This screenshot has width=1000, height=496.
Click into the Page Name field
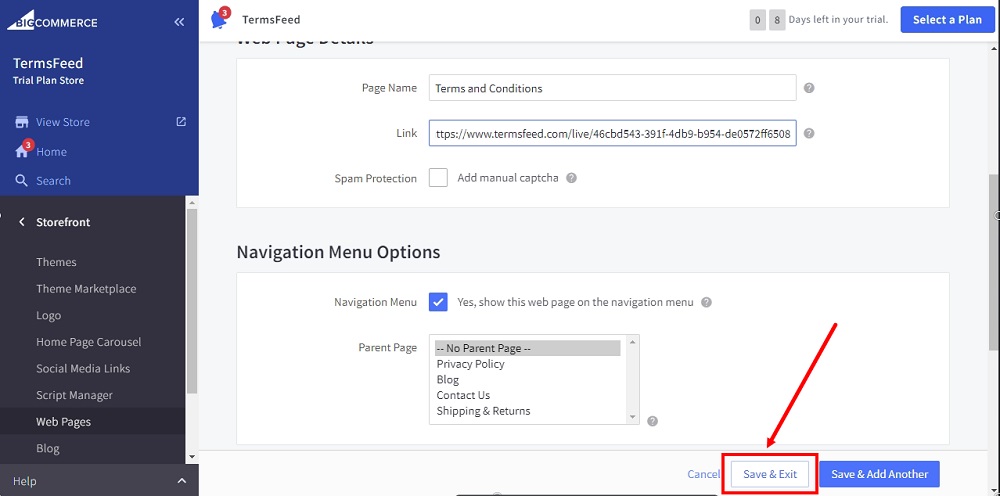pos(612,88)
